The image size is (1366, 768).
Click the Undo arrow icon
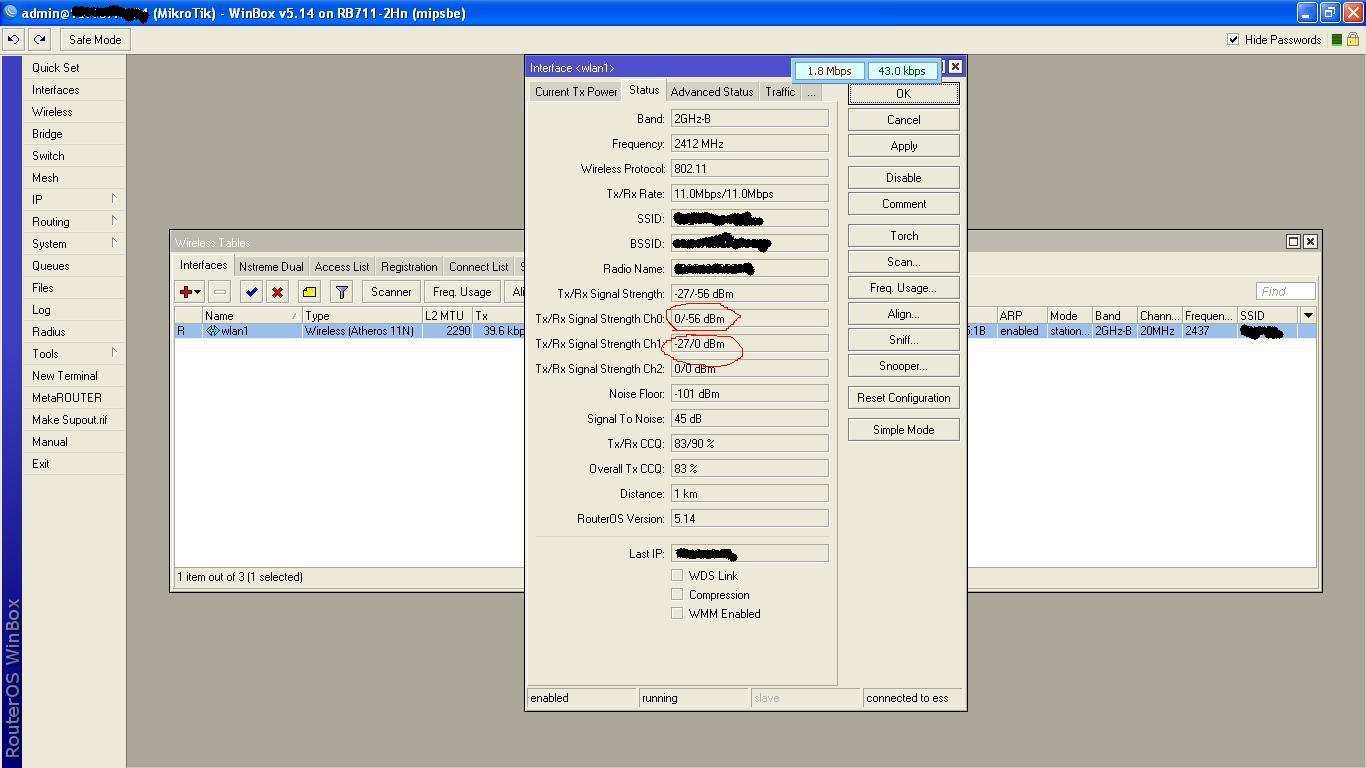(x=13, y=40)
